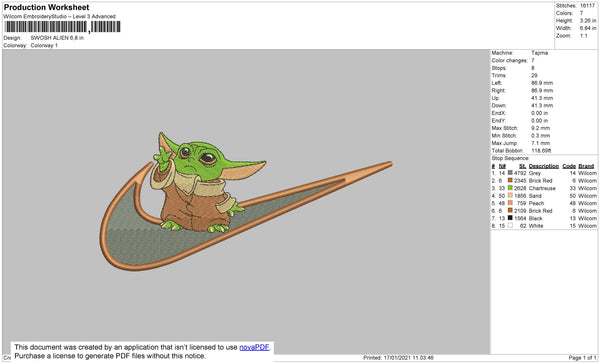The image size is (600, 364).
Task: Select the Chartreuse green thread swatch
Action: pos(510,188)
